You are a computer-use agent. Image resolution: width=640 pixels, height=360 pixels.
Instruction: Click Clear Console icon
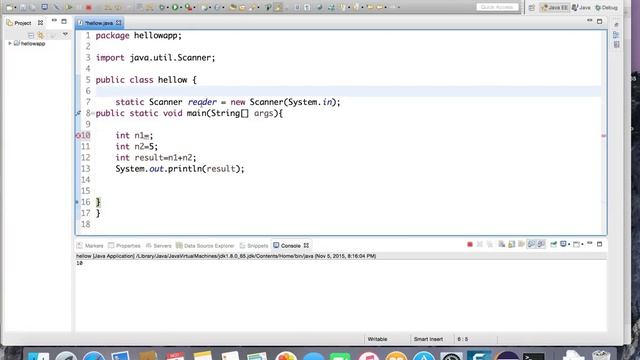tap(501, 244)
